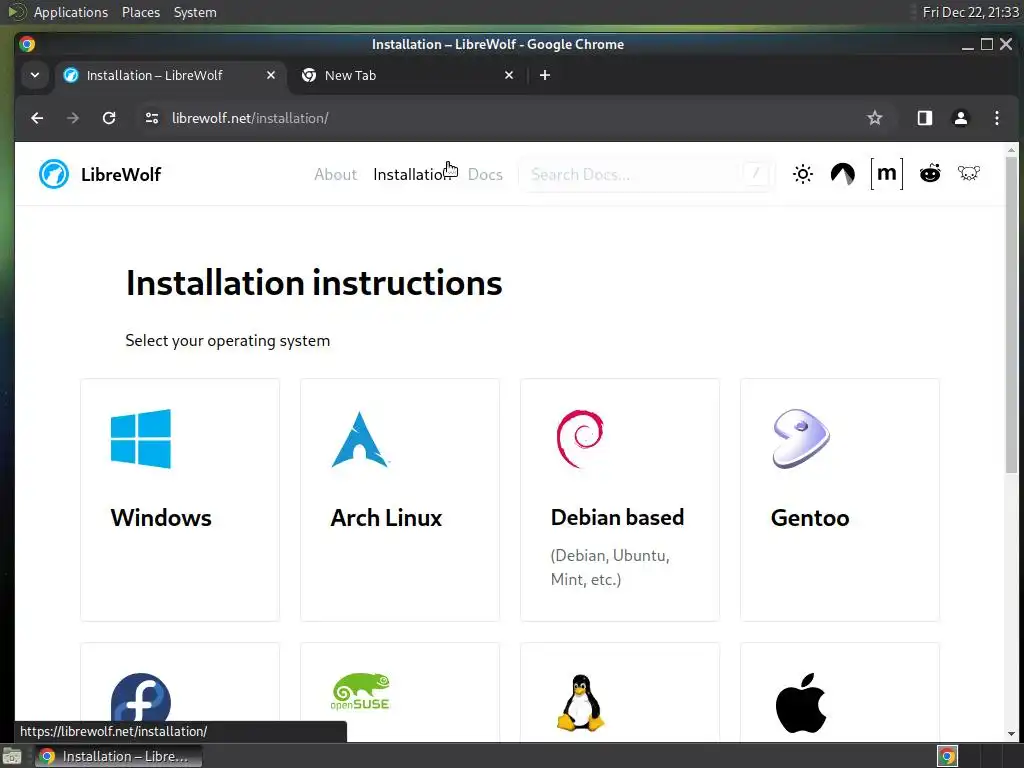
Task: Toggle the light/dark theme sun icon
Action: (803, 174)
